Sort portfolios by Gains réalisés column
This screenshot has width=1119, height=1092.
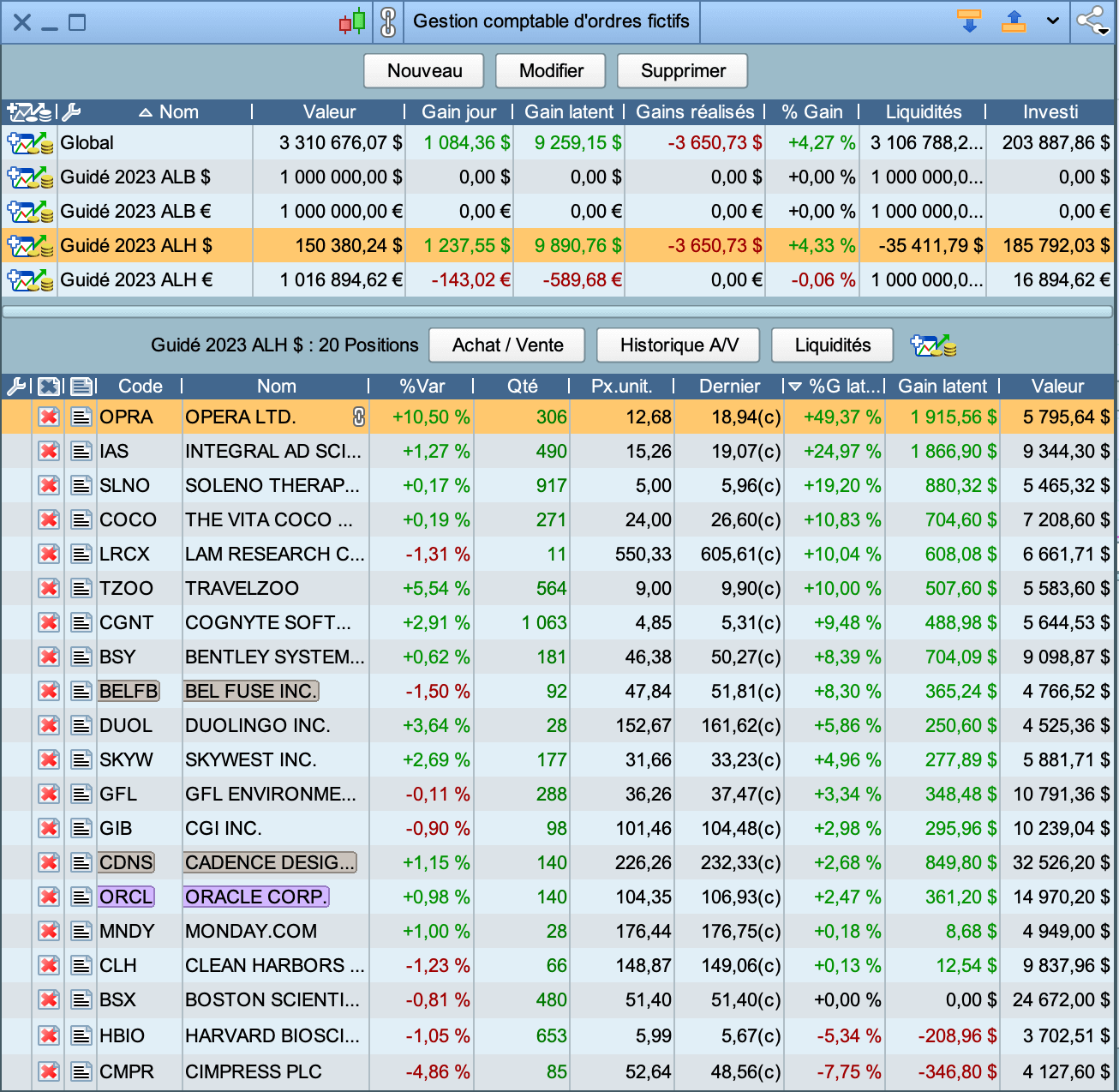coord(695,111)
